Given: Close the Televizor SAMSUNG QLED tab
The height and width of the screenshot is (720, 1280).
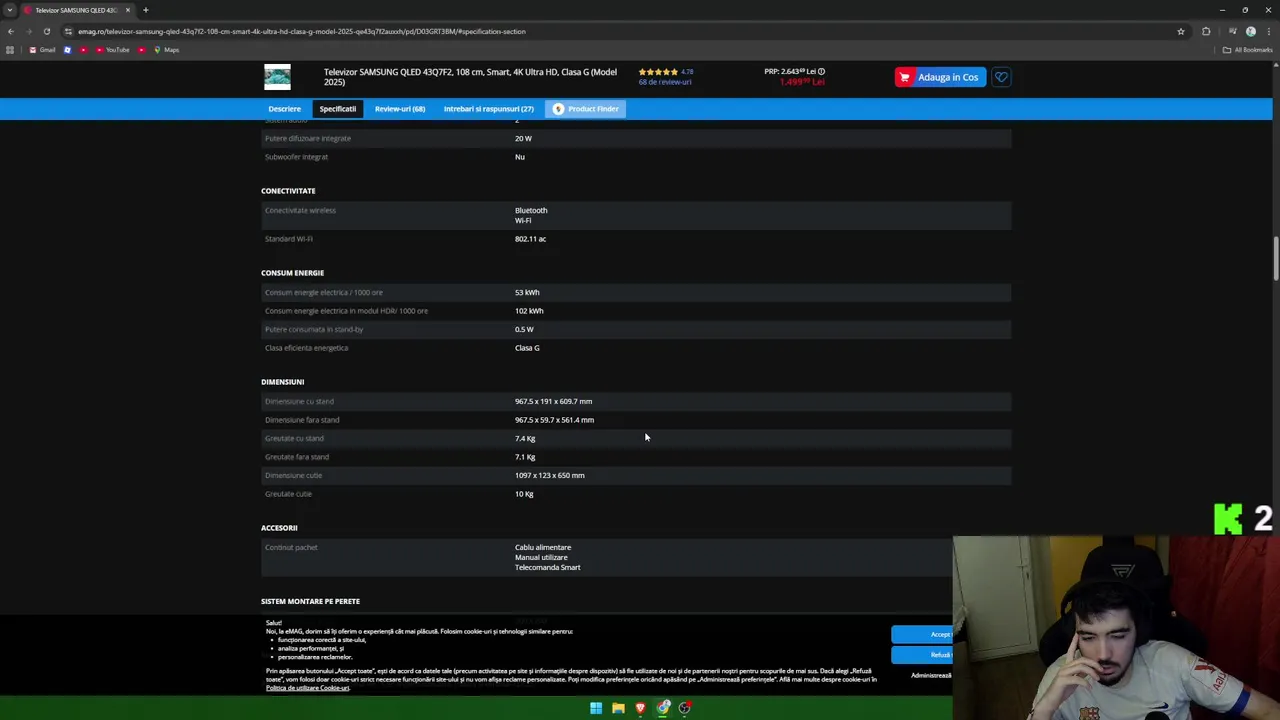Looking at the screenshot, I should (x=127, y=10).
